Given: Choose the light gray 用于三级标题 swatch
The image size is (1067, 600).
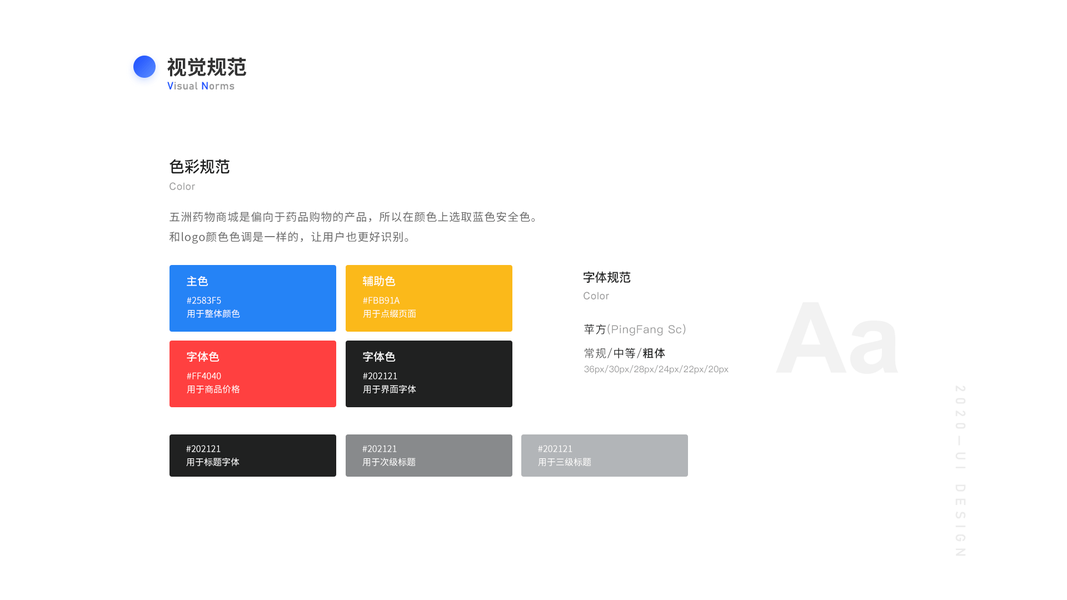Looking at the screenshot, I should [x=604, y=455].
